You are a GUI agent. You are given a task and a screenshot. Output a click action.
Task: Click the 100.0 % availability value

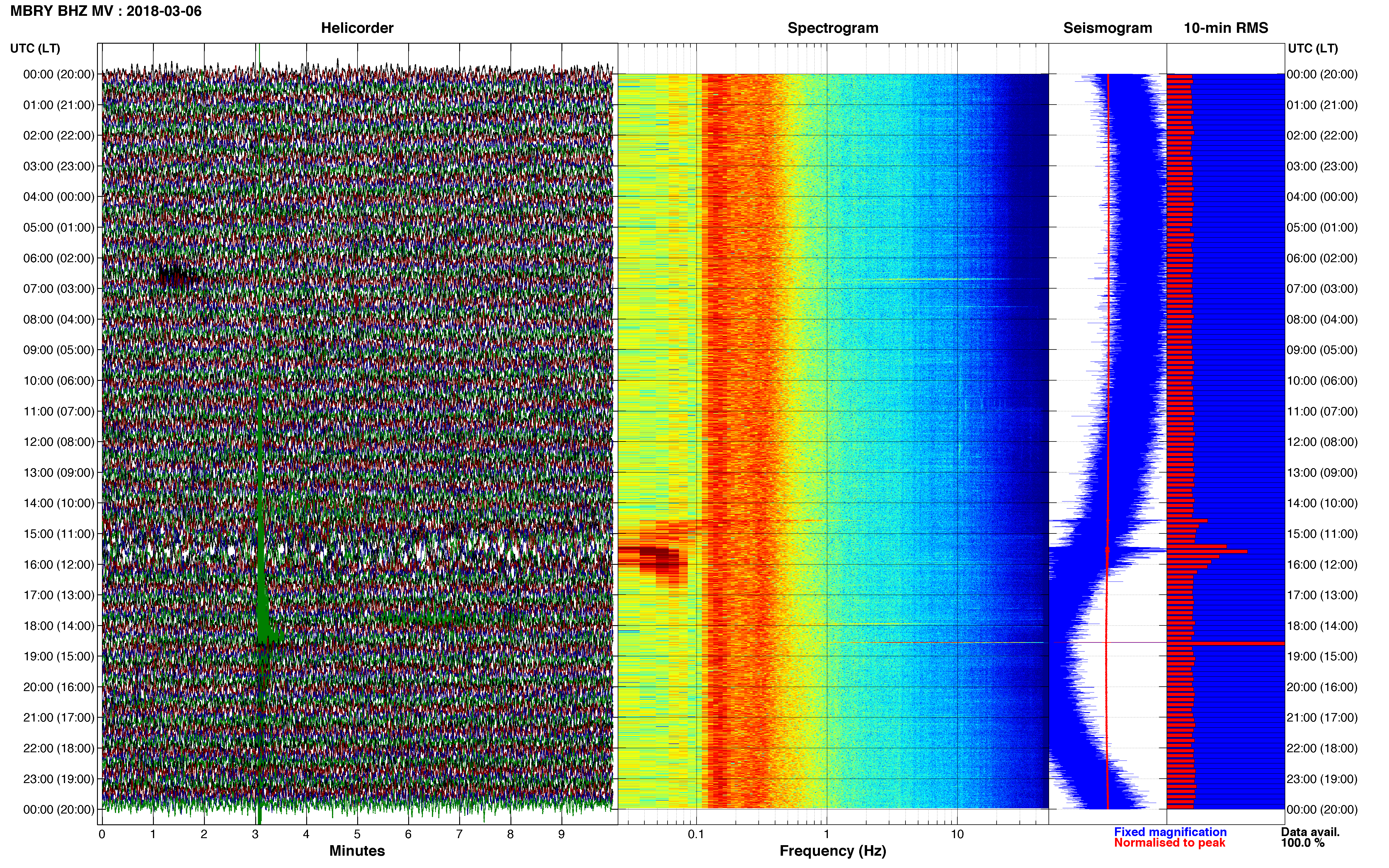[x=1302, y=843]
